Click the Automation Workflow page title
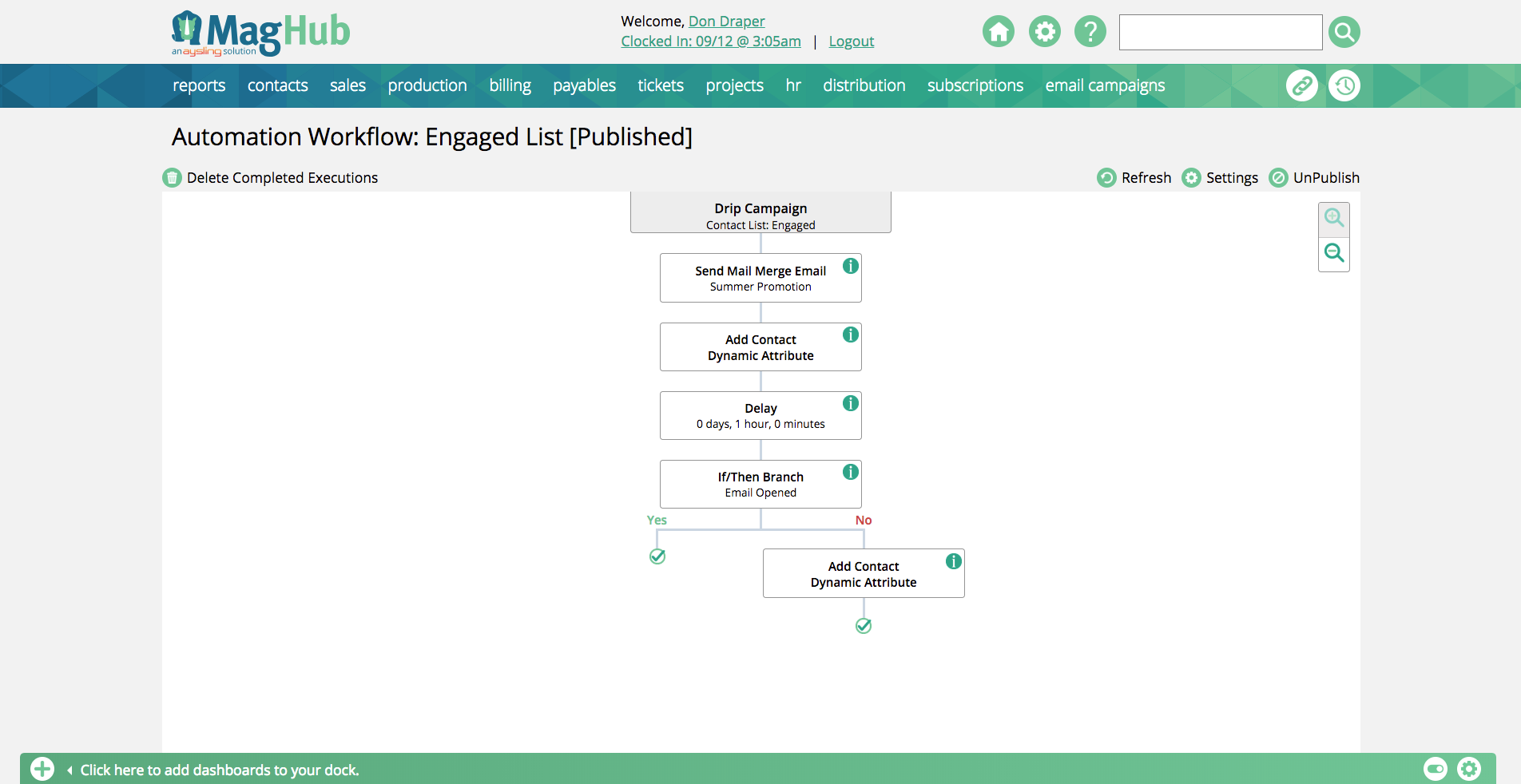 tap(432, 137)
